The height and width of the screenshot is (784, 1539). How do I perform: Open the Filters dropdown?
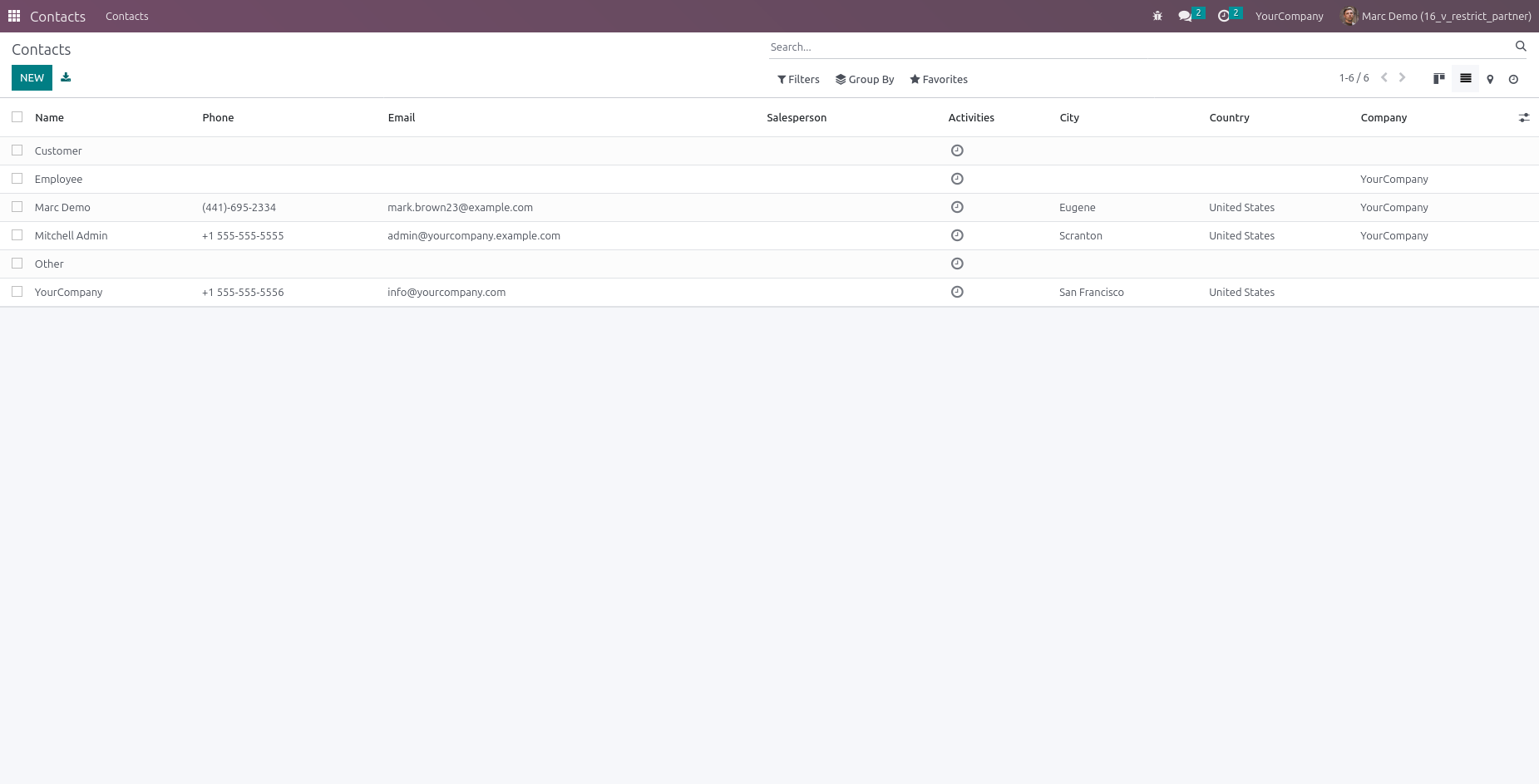click(x=798, y=79)
